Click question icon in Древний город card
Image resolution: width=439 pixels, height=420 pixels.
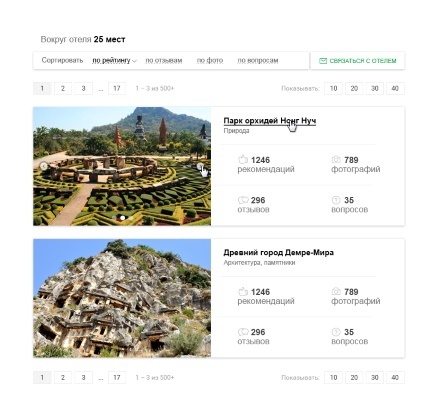click(x=336, y=332)
